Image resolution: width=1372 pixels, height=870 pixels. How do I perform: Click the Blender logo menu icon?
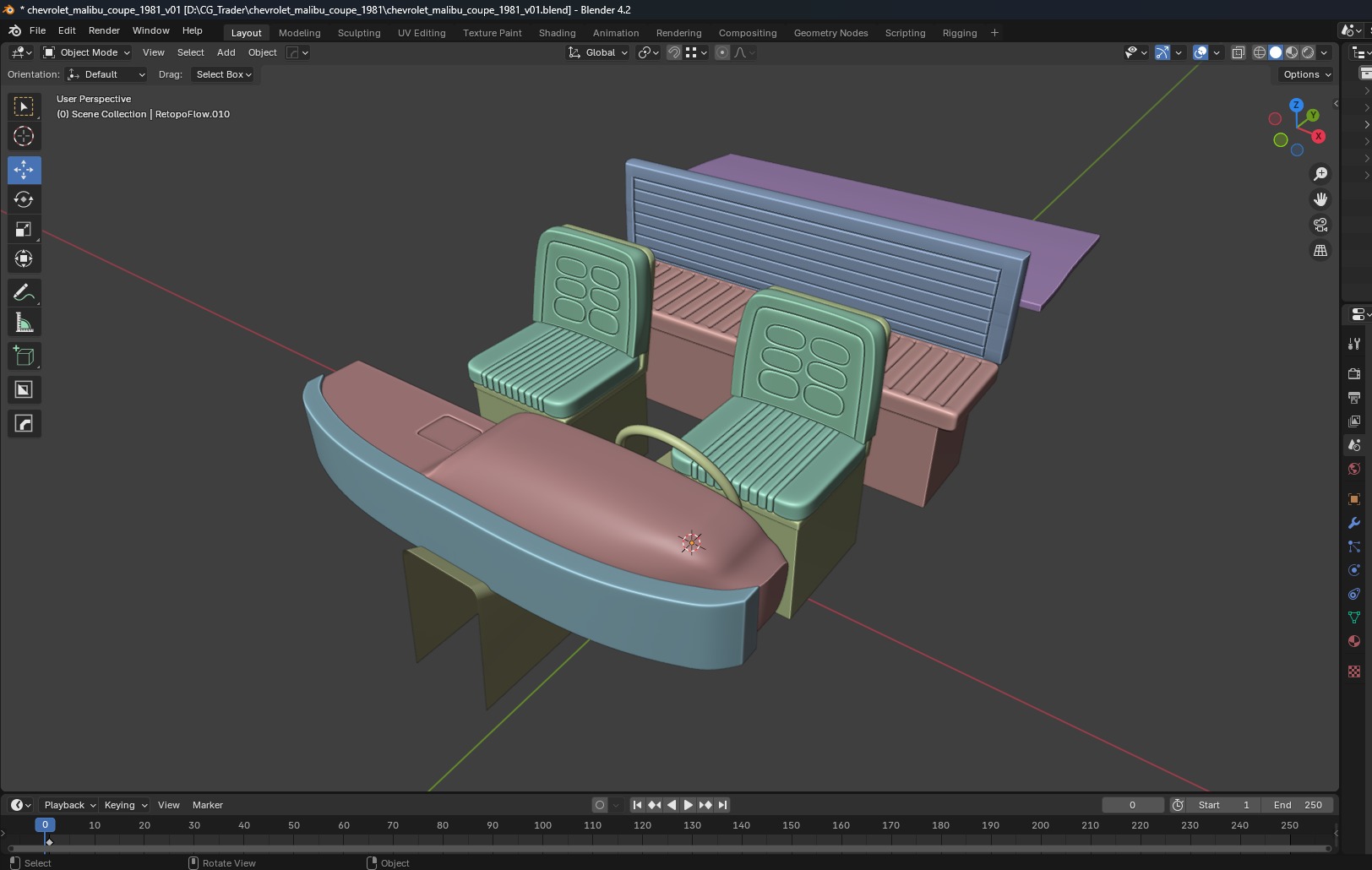pyautogui.click(x=14, y=30)
